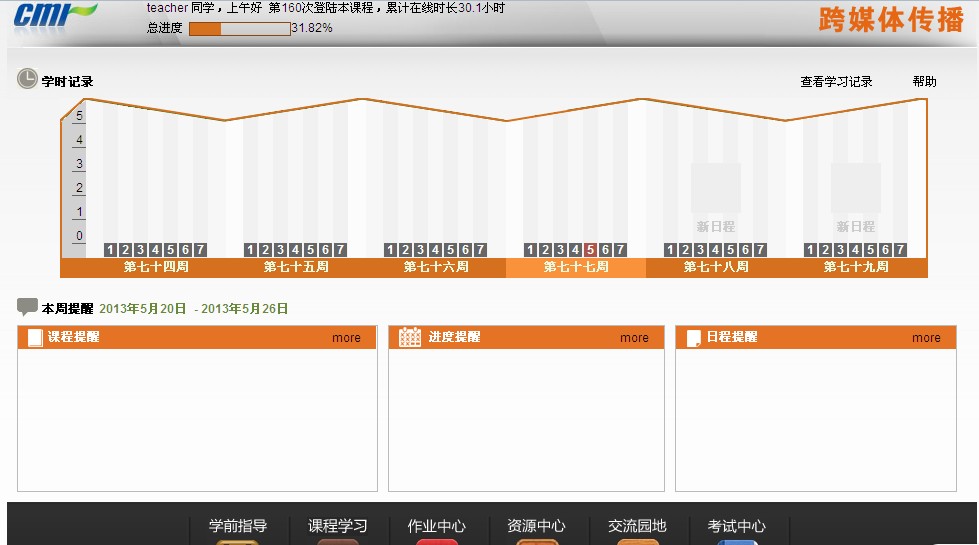
Task: Click the speech bubble icon beside 本周提醒
Action: click(x=27, y=307)
